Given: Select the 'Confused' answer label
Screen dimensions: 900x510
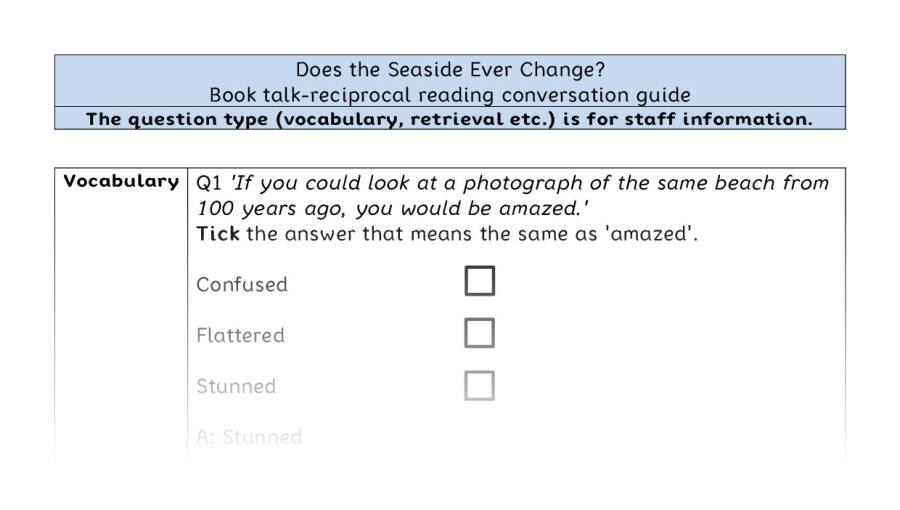Looking at the screenshot, I should (242, 285).
